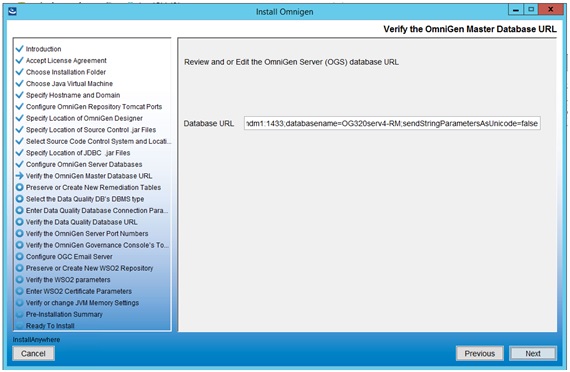This screenshot has height=372, width=570.
Task: Click circle icon beside Preserve or Create New Remediation Tables
Action: click(x=20, y=187)
